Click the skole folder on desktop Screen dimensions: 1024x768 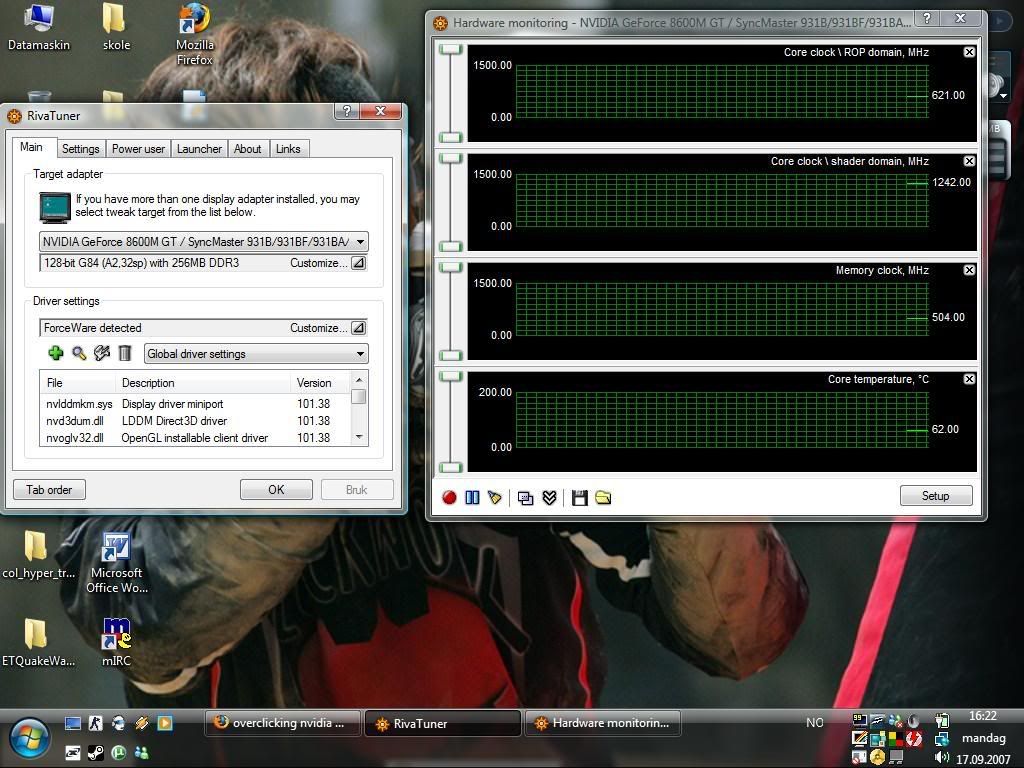116,27
